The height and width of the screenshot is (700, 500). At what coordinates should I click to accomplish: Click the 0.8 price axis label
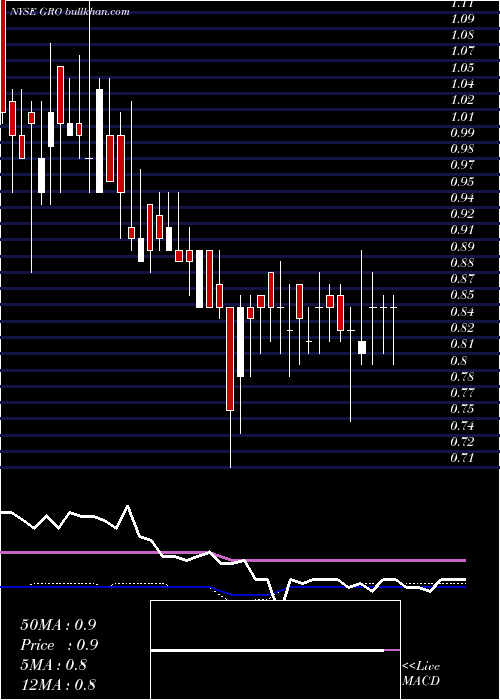460,361
